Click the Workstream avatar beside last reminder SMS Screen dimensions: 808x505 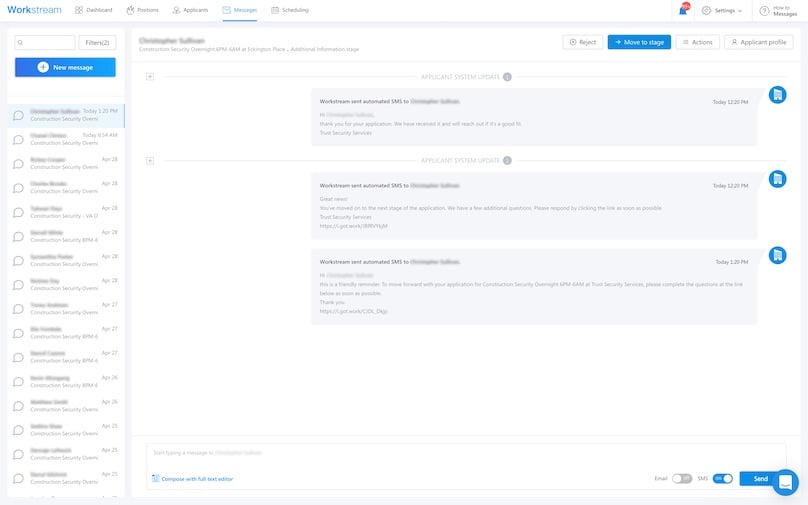777,255
